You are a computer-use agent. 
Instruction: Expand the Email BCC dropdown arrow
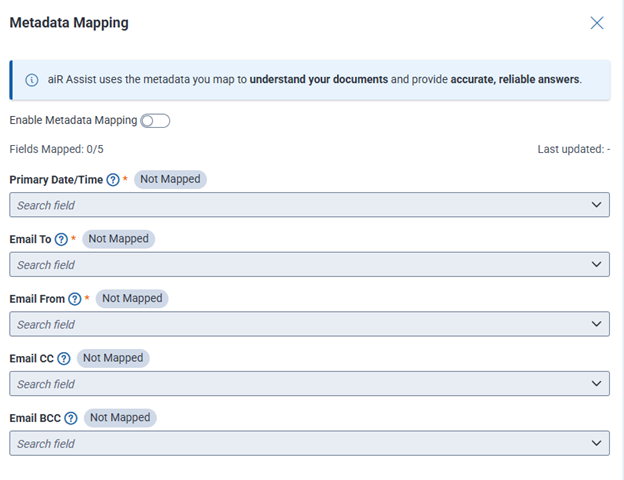596,443
